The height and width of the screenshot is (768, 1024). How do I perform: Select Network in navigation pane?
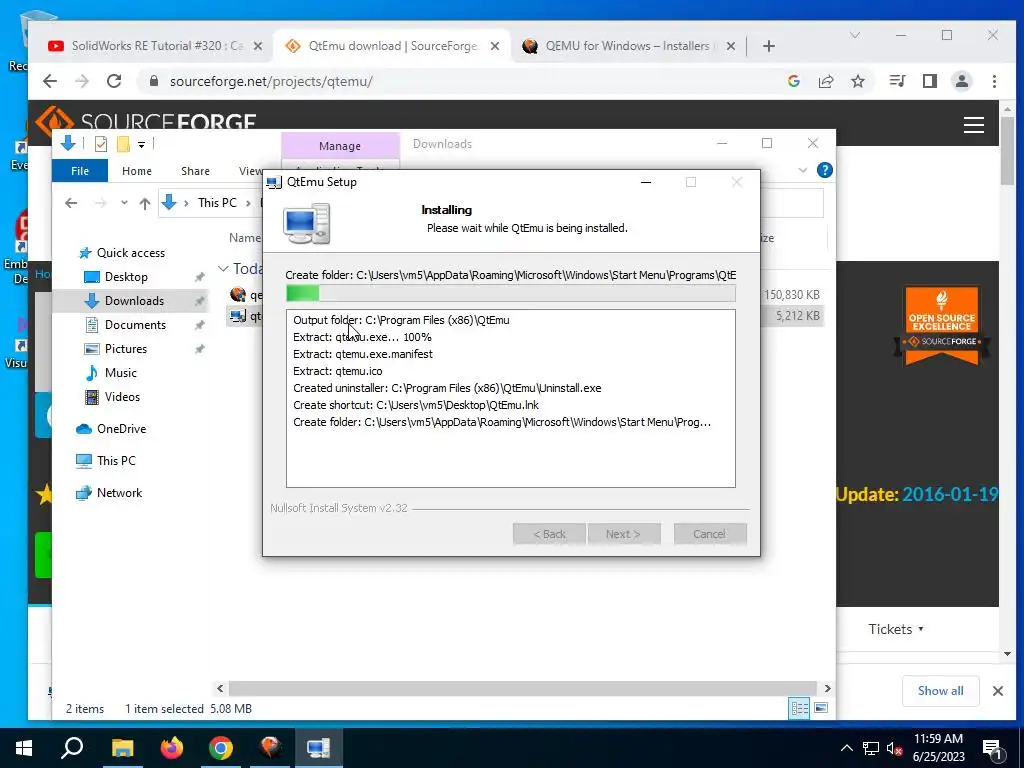pos(120,493)
